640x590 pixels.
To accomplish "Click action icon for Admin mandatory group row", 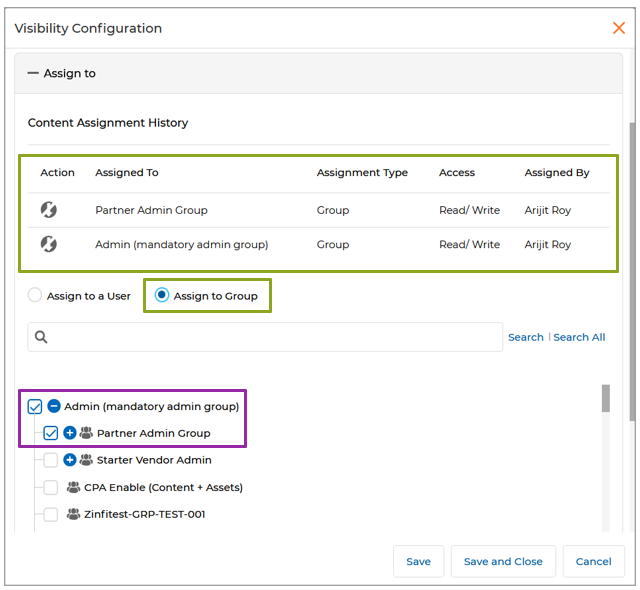I will (x=48, y=244).
